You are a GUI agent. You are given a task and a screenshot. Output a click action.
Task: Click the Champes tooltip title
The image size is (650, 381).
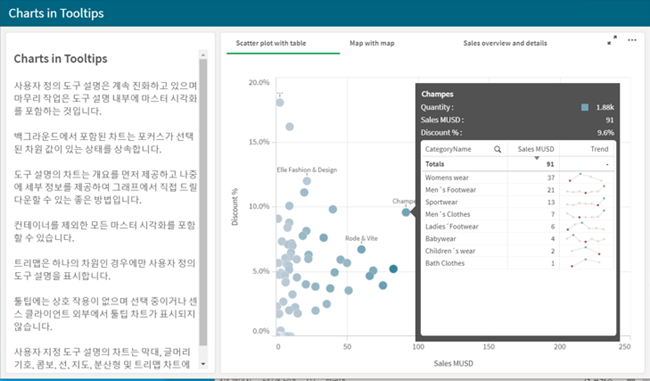coord(437,94)
